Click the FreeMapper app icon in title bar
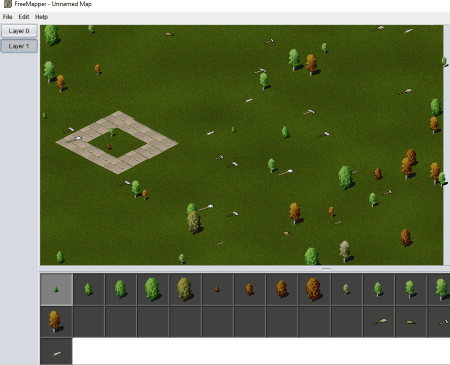Viewport: 450px width, 365px height. 8,4
